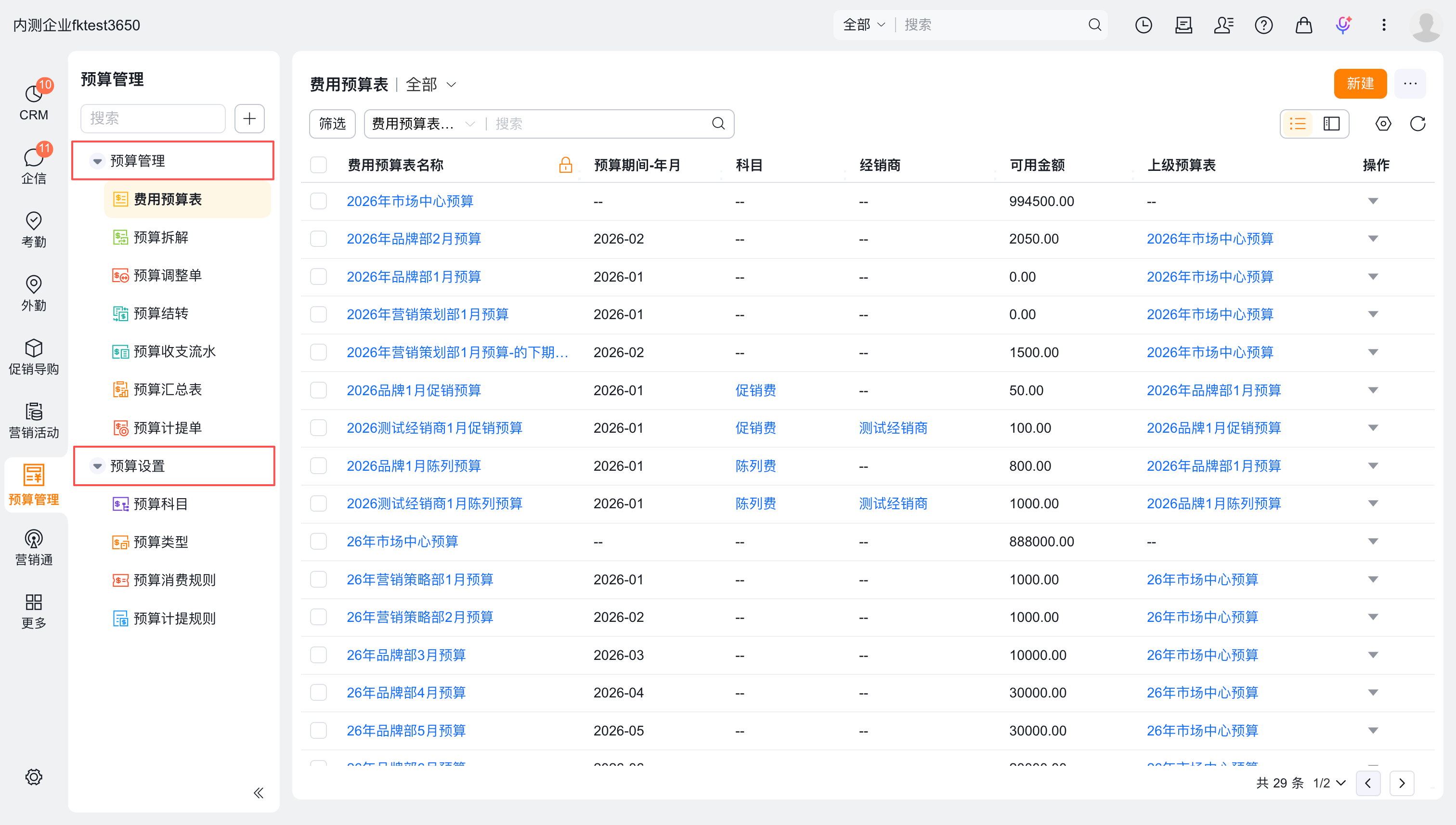Click the orange 新建 button
Viewport: 1456px width, 825px height.
point(1360,84)
